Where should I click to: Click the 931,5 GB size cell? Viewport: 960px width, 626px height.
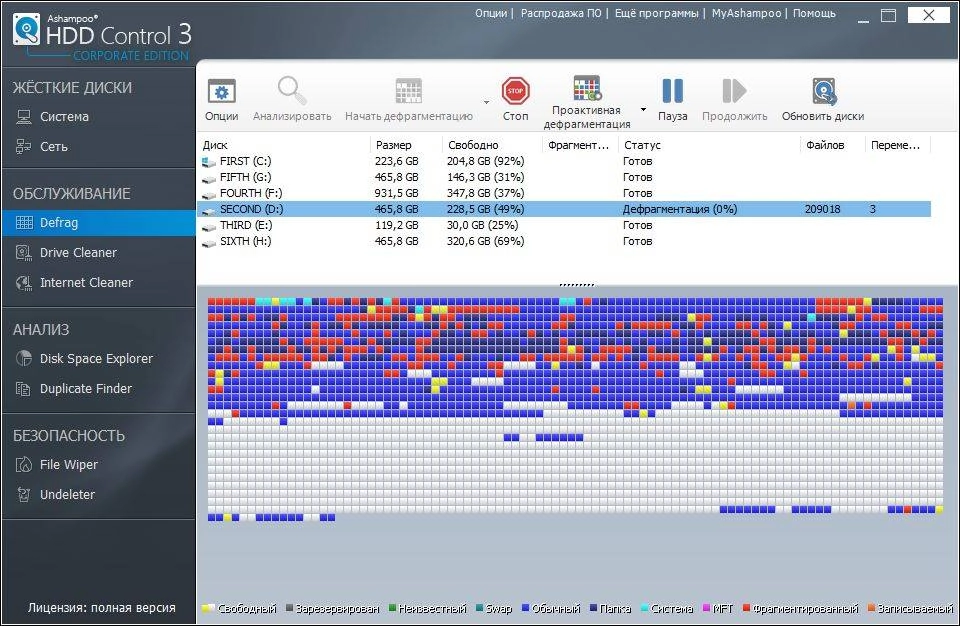[x=397, y=193]
